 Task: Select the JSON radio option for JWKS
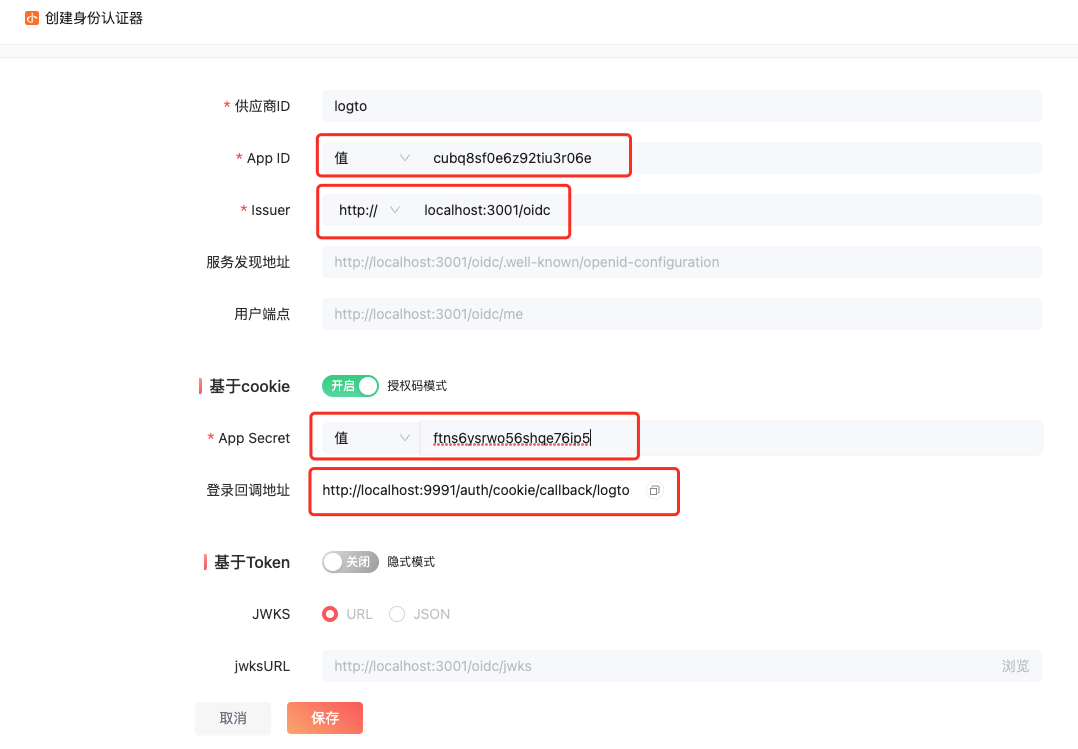(397, 614)
